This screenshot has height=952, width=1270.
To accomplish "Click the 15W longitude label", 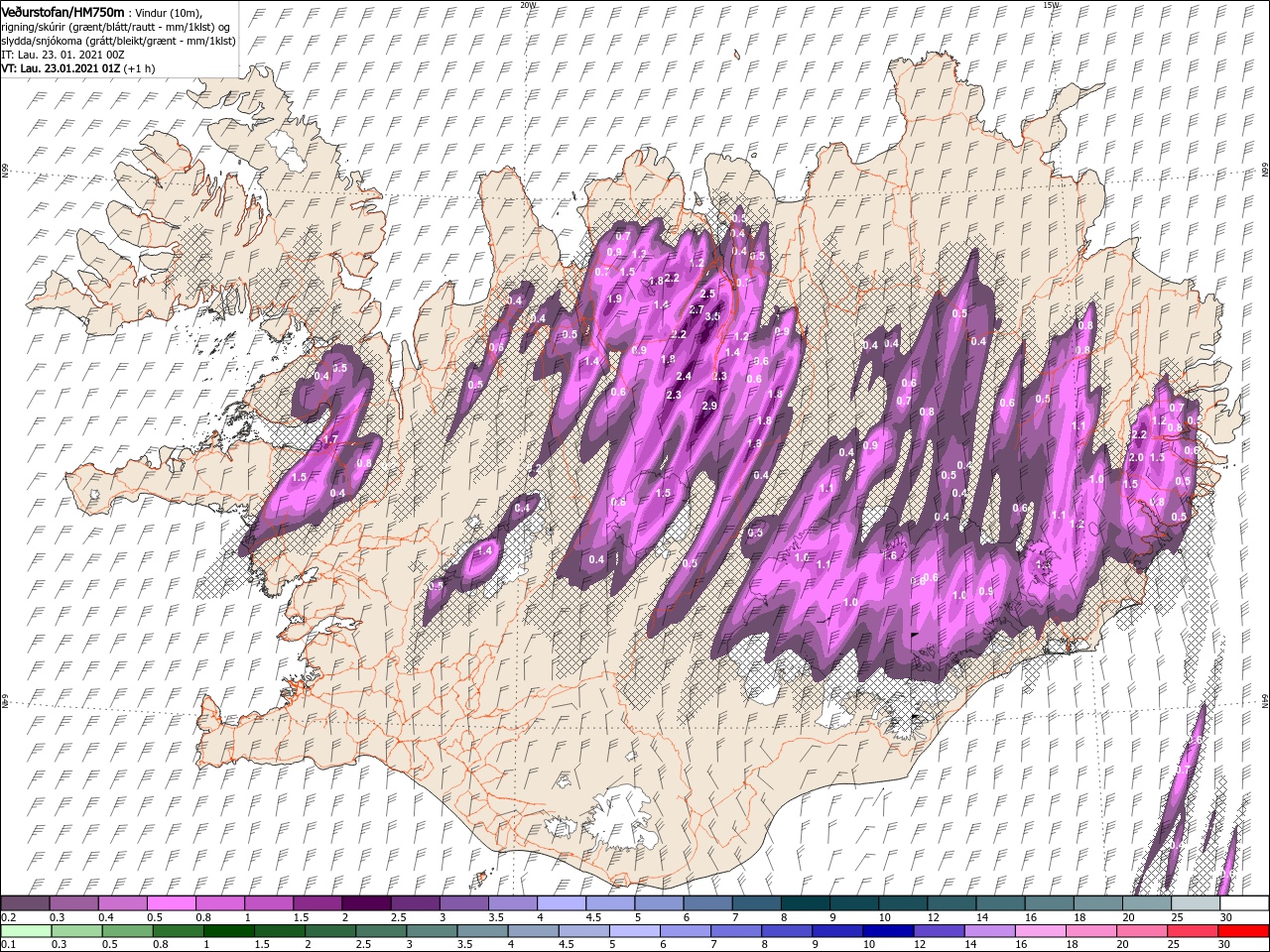I will 1050,5.
